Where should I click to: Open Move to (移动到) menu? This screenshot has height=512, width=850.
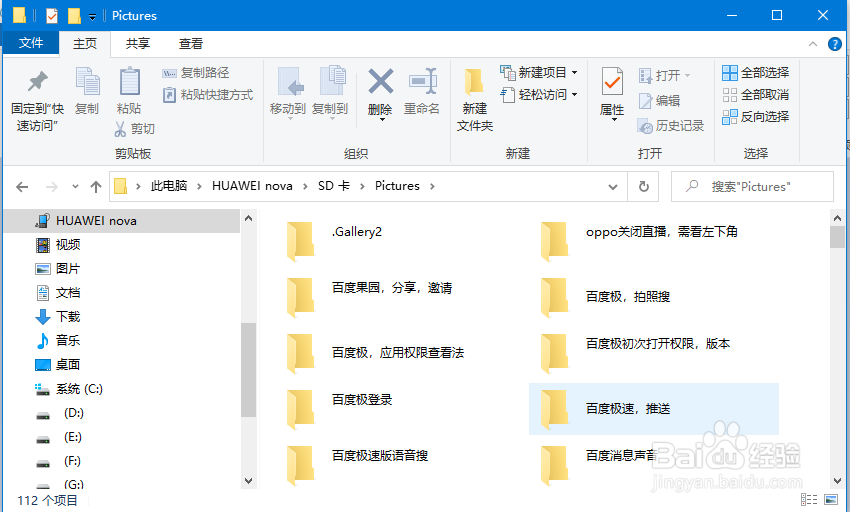pyautogui.click(x=288, y=93)
